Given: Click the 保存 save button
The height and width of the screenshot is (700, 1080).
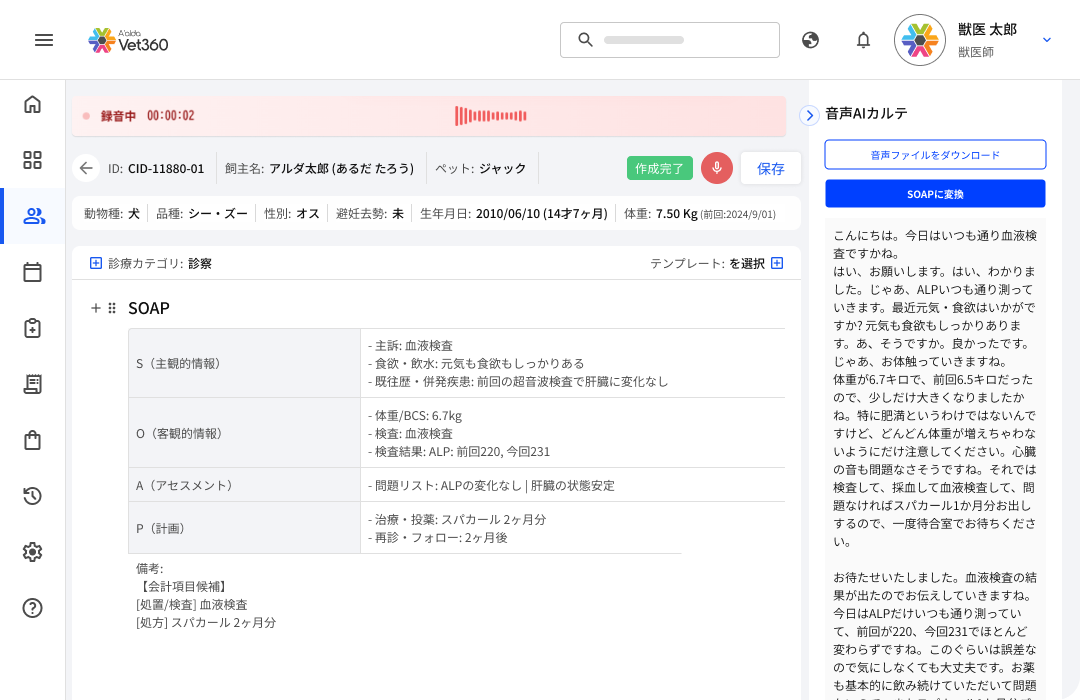Looking at the screenshot, I should [x=771, y=168].
